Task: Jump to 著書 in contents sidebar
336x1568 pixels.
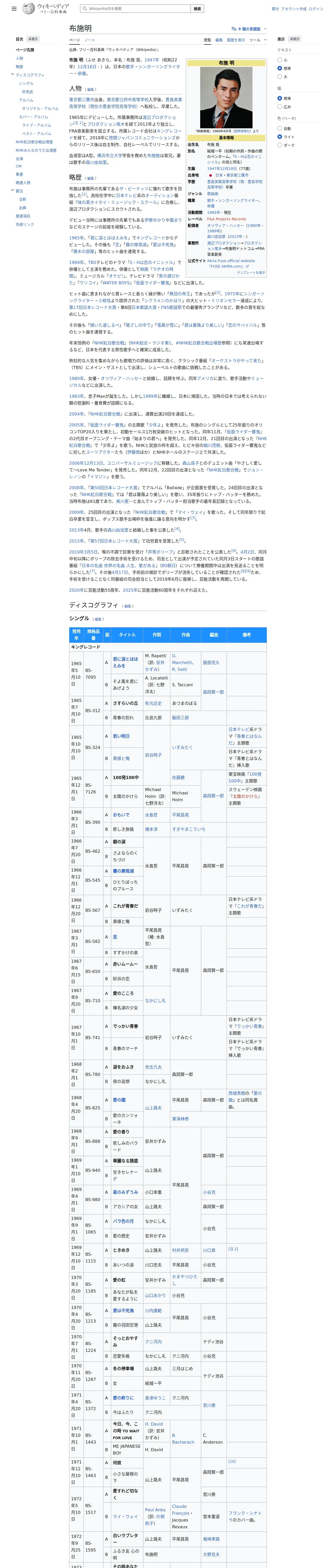Action: pyautogui.click(x=20, y=174)
